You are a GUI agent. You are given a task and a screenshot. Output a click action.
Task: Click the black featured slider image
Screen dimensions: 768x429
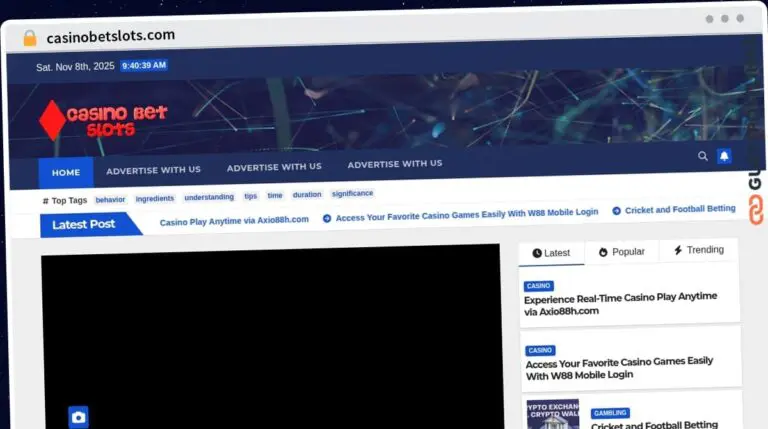pos(272,337)
